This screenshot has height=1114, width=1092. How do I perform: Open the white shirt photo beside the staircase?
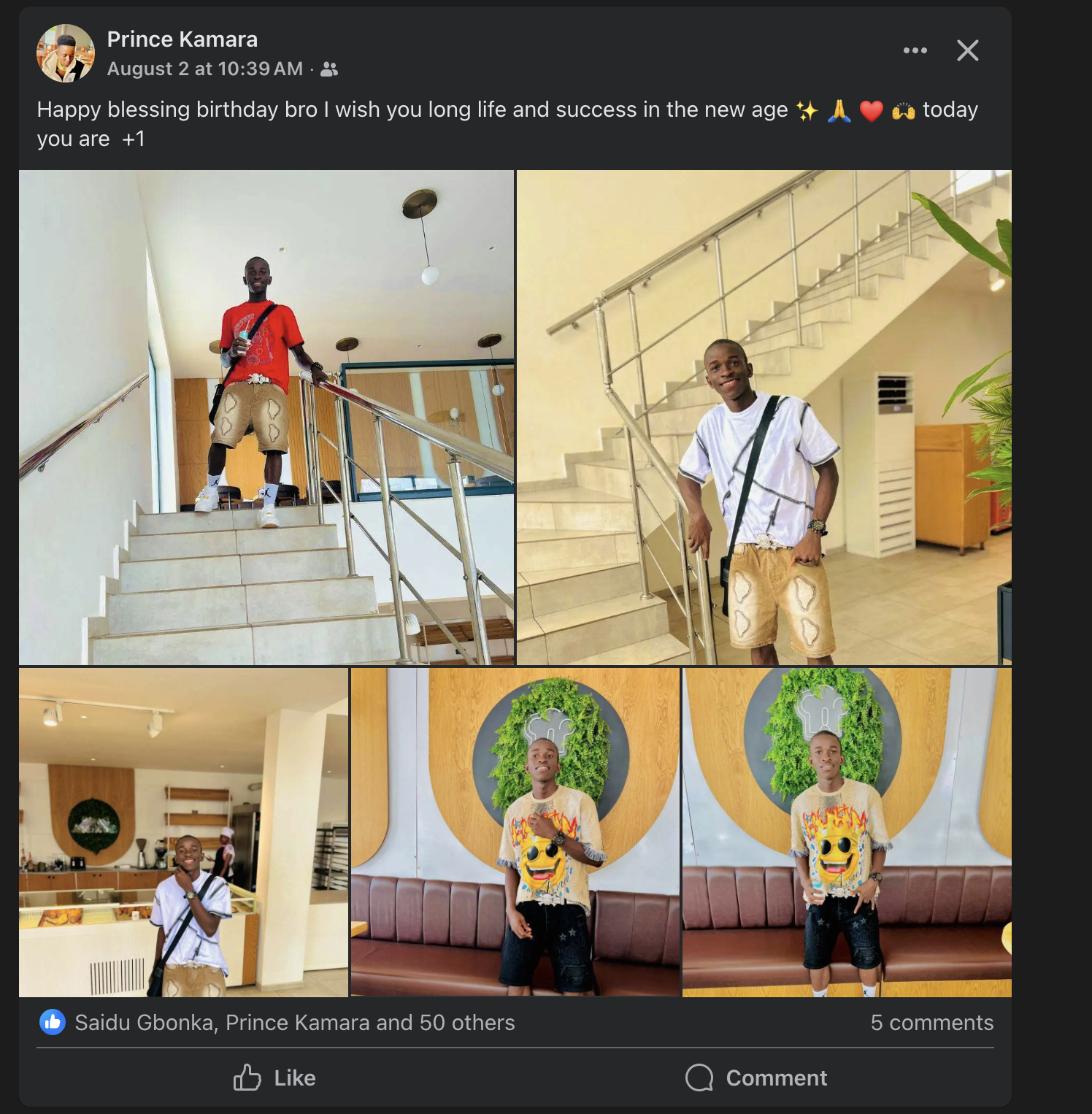764,418
